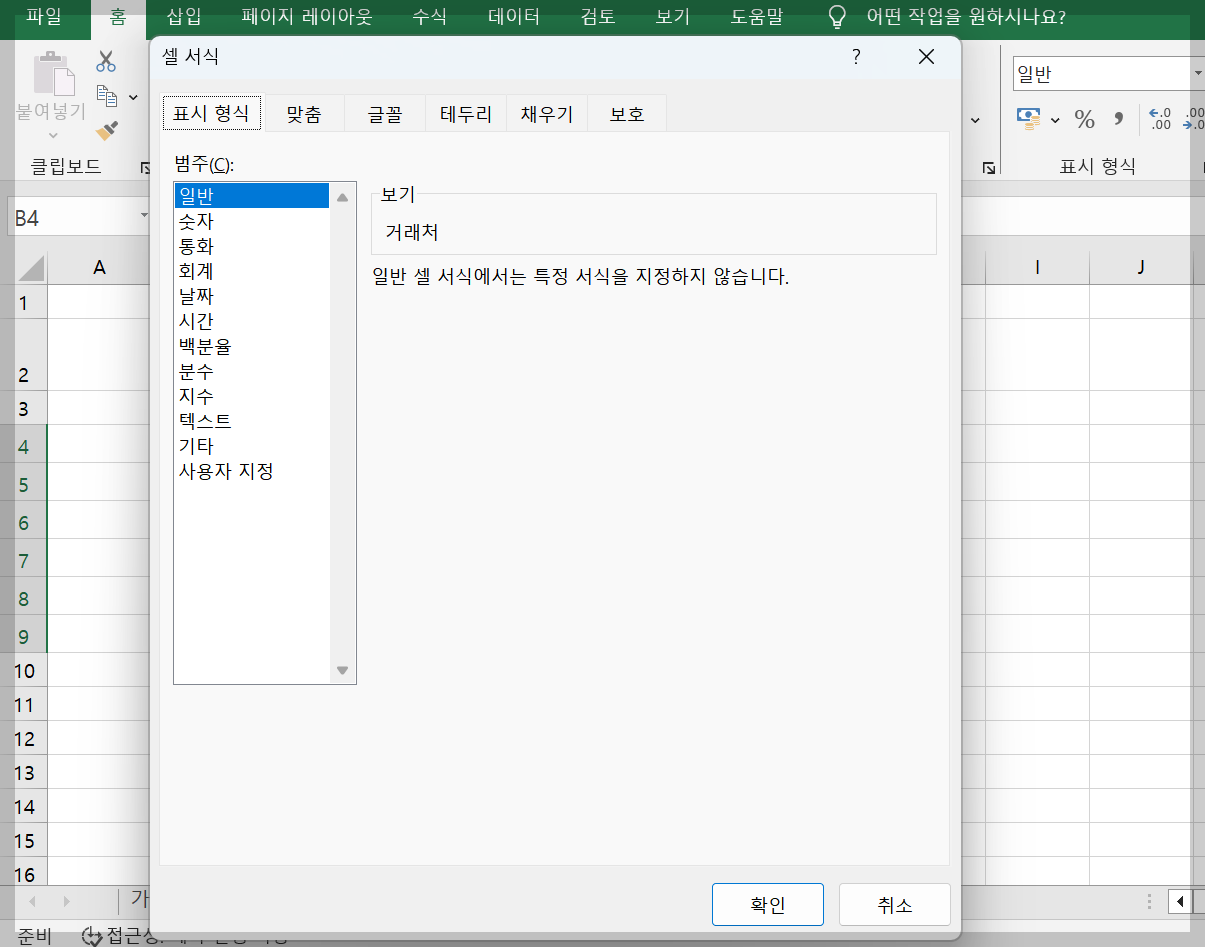Switch to the 테두리 tab
Screen dimensions: 1205x947
click(x=466, y=113)
